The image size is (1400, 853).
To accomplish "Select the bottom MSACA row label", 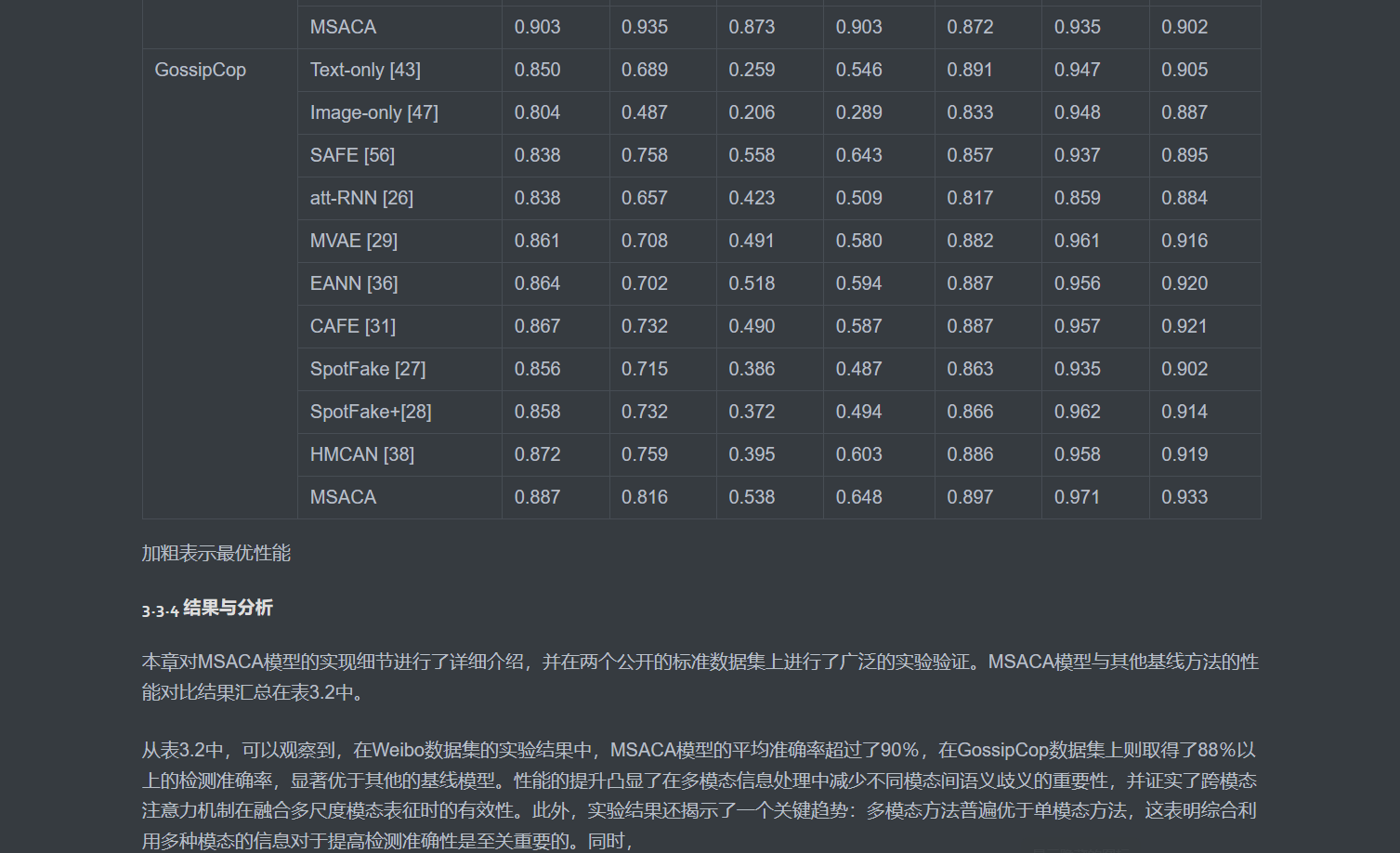I will 343,497.
